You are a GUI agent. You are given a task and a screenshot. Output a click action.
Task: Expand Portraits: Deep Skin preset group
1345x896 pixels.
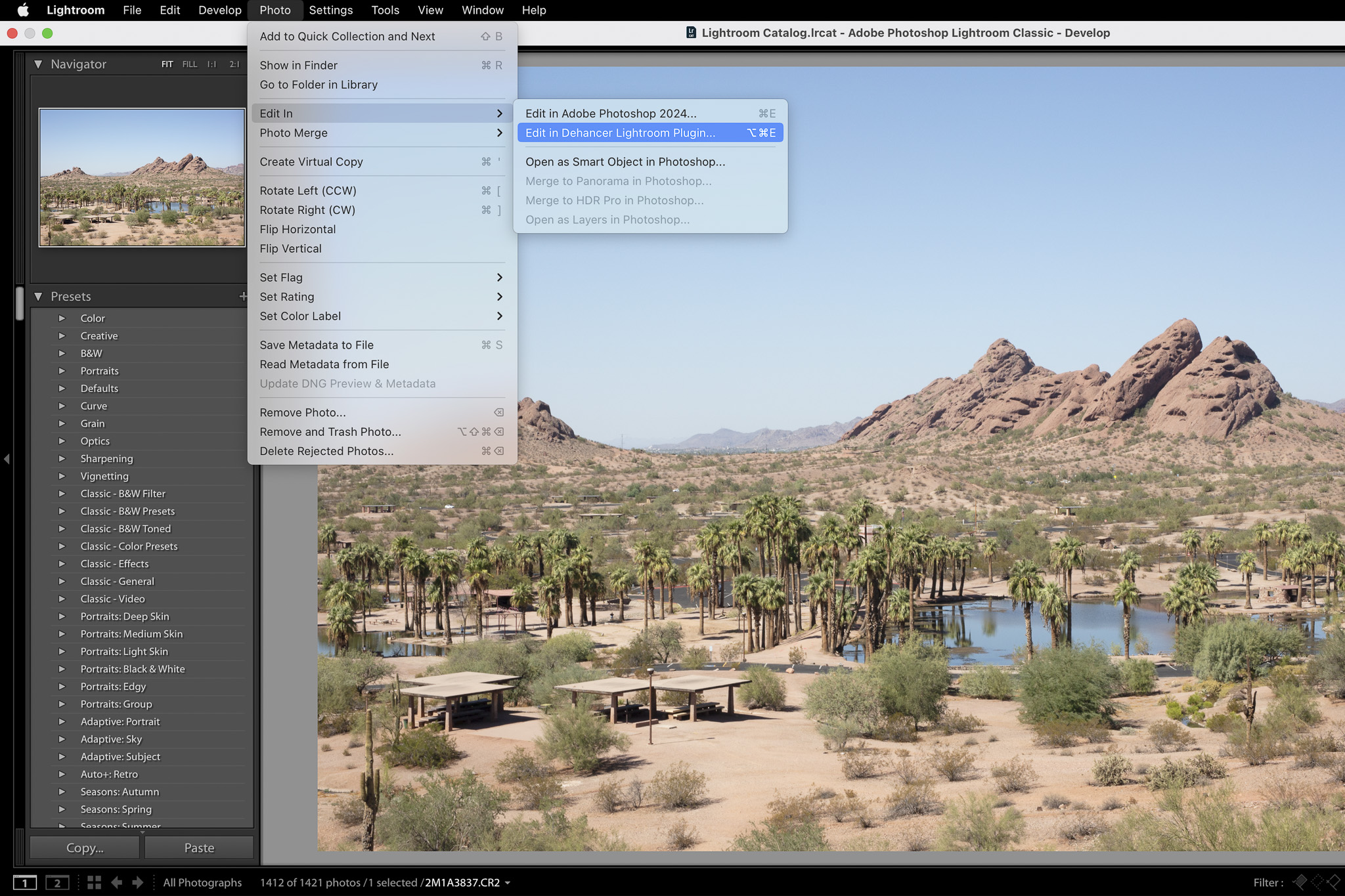[62, 616]
